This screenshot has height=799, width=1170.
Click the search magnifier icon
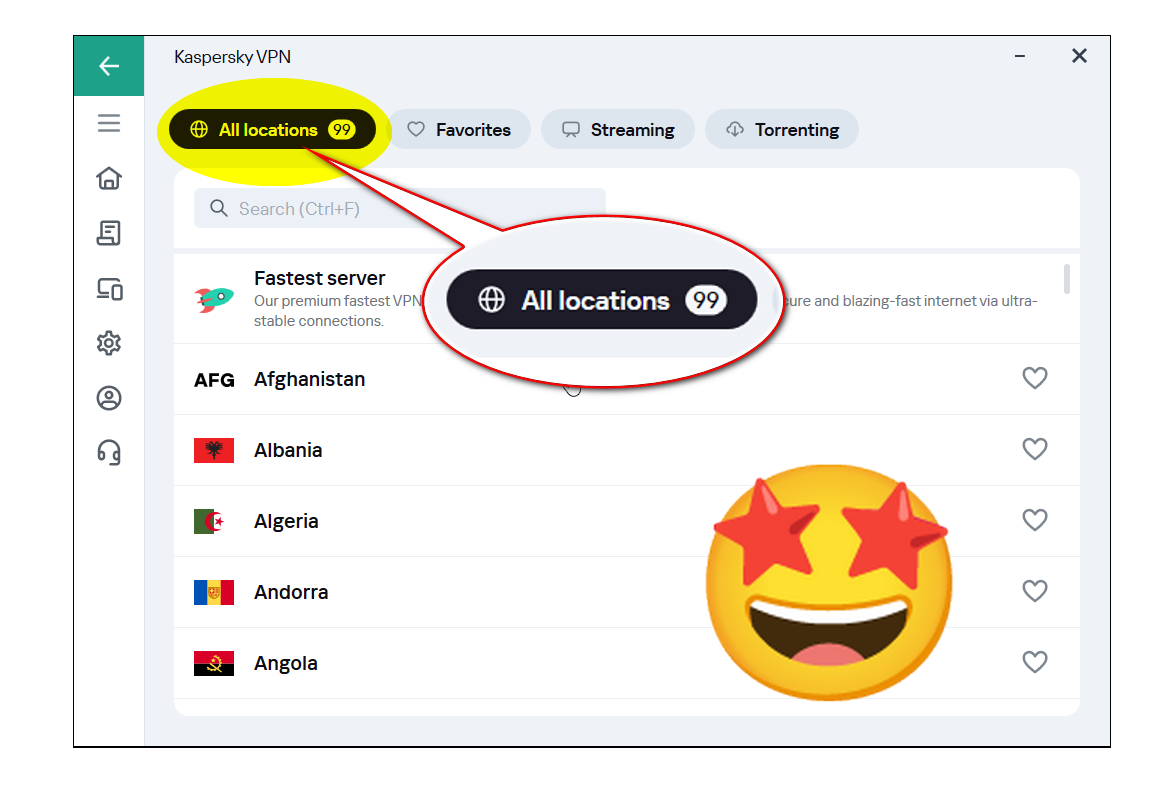coord(219,208)
